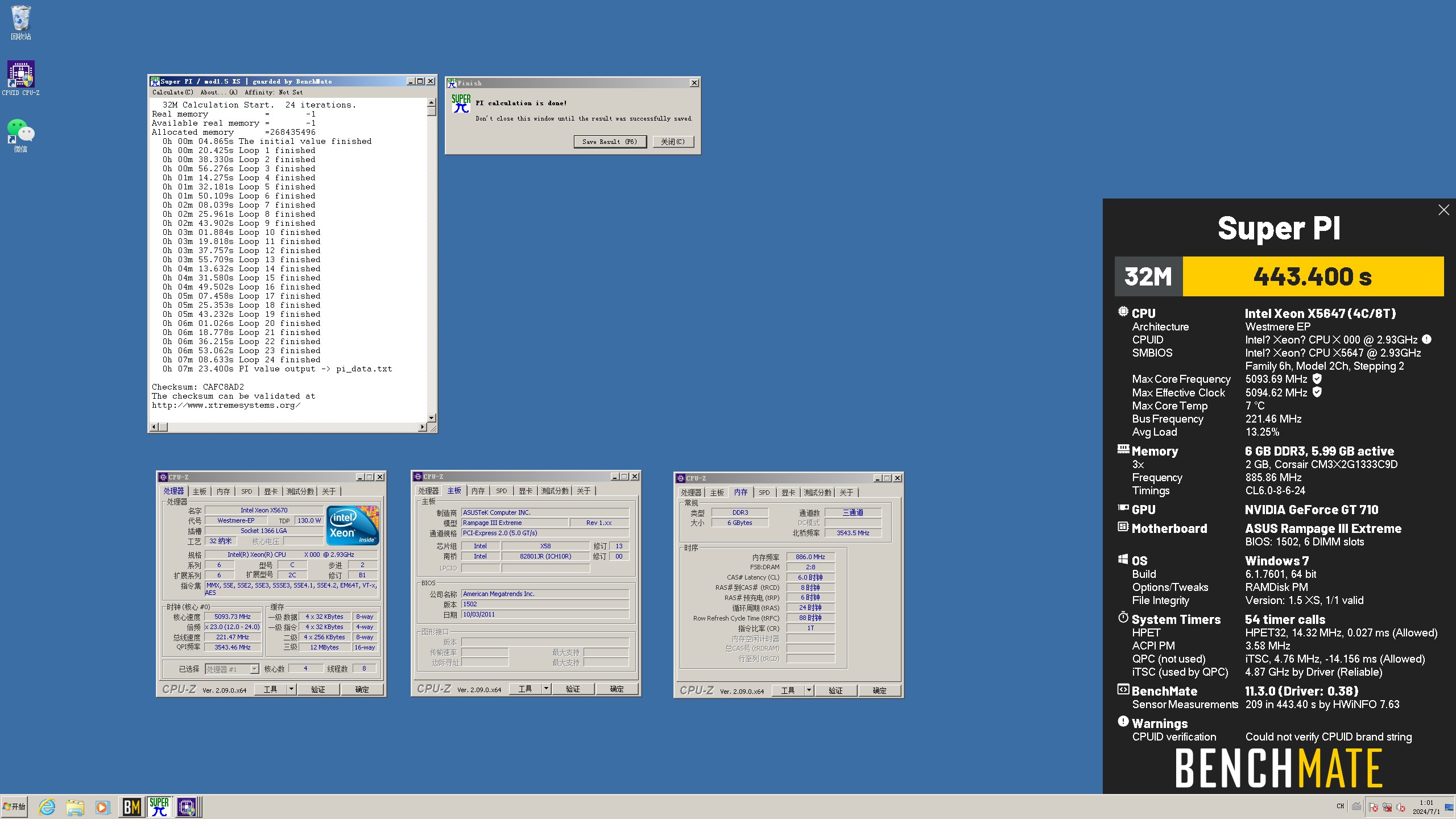Click the Checksum: CAFC8AD2 line
This screenshot has width=1456, height=819.
[x=198, y=387]
